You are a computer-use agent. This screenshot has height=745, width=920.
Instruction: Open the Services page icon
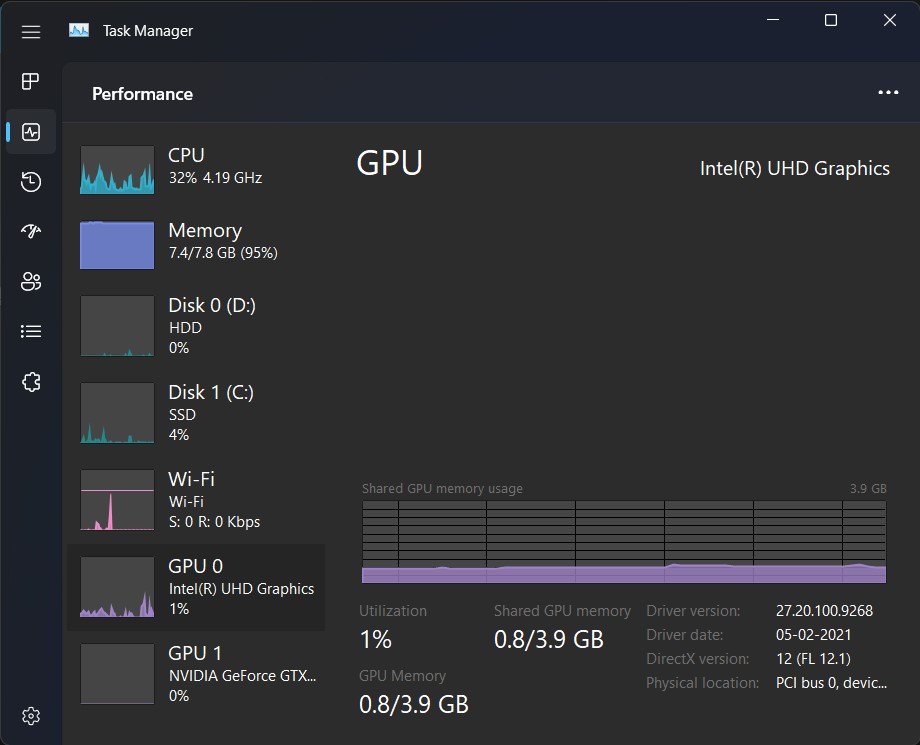click(x=31, y=382)
